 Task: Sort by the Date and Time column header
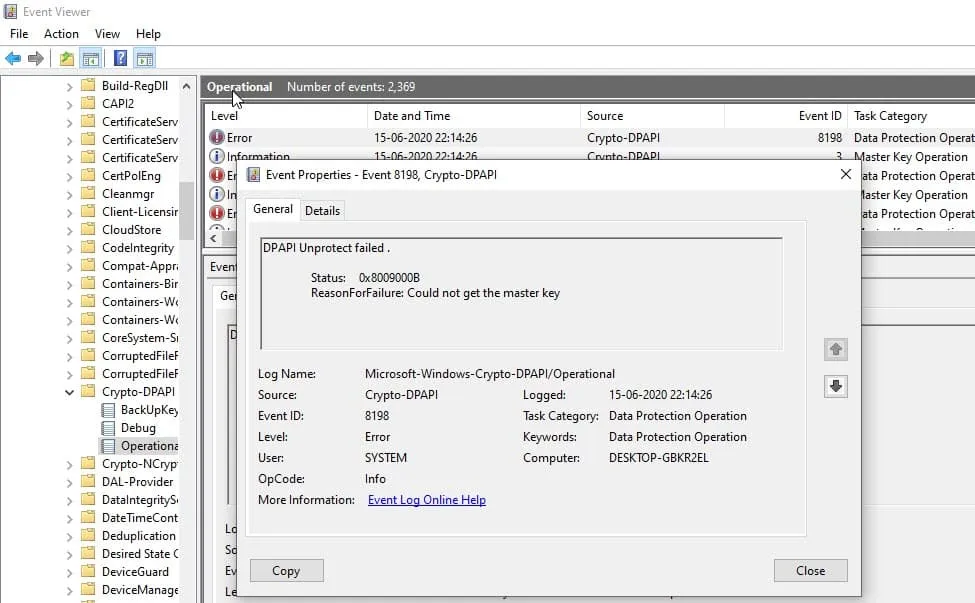(x=474, y=116)
